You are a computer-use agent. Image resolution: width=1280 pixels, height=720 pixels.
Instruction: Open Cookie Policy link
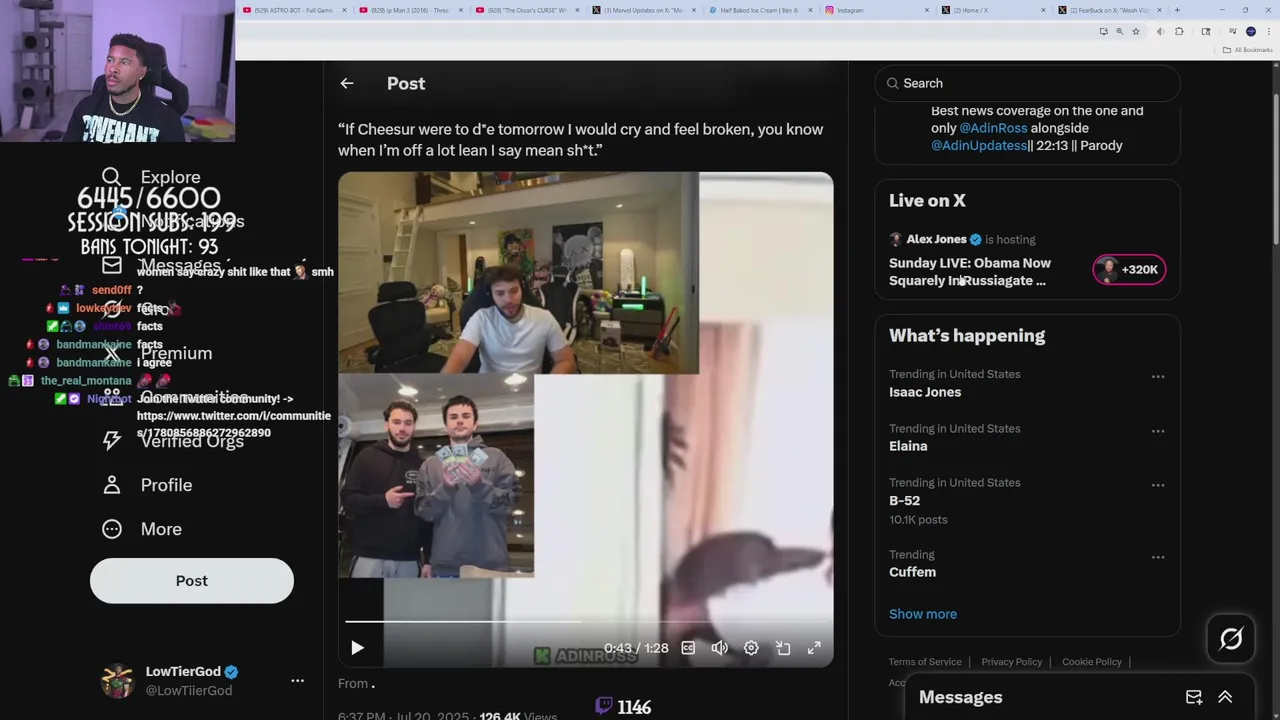click(1091, 662)
